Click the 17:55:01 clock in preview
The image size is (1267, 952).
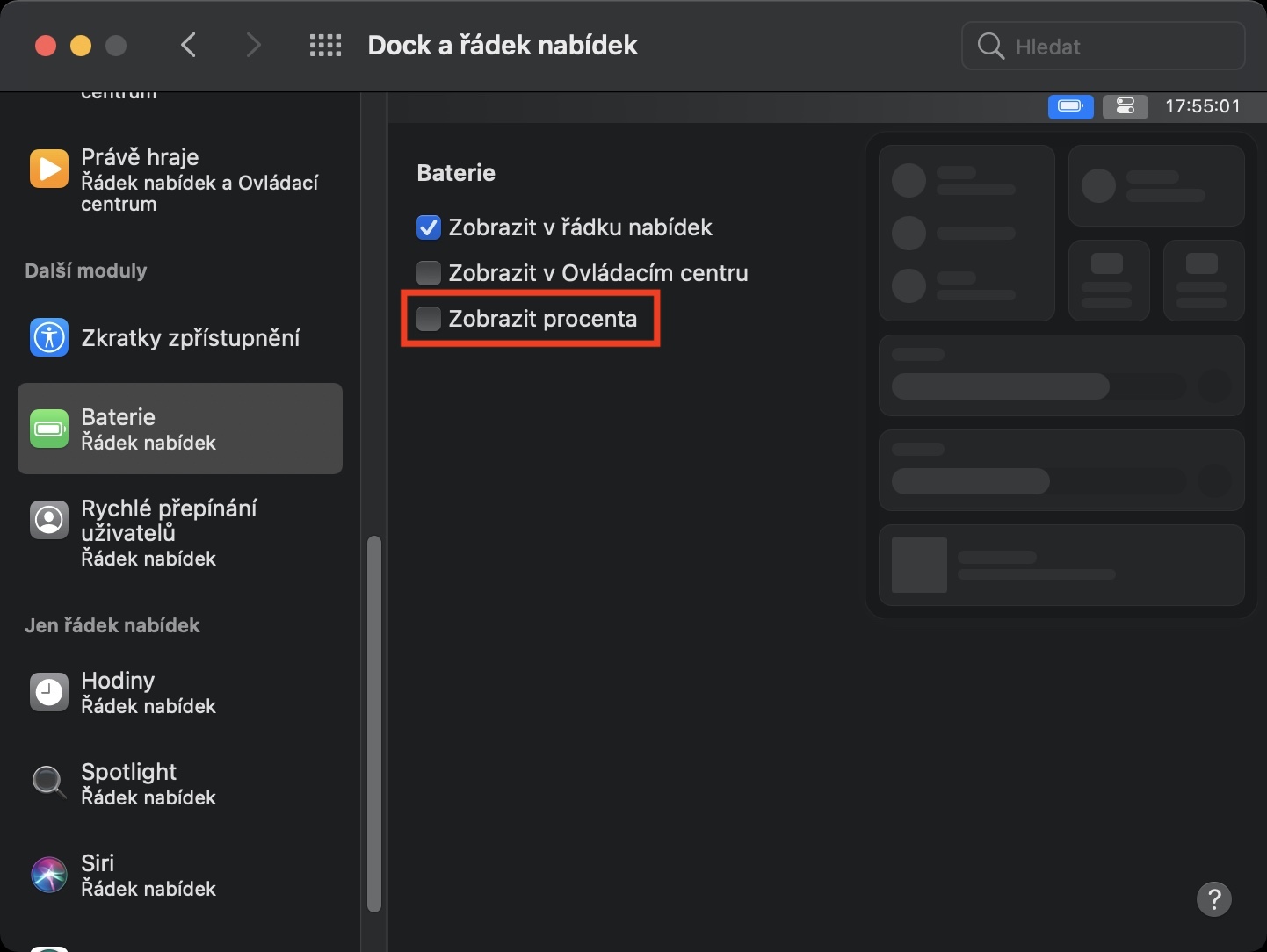pyautogui.click(x=1203, y=106)
